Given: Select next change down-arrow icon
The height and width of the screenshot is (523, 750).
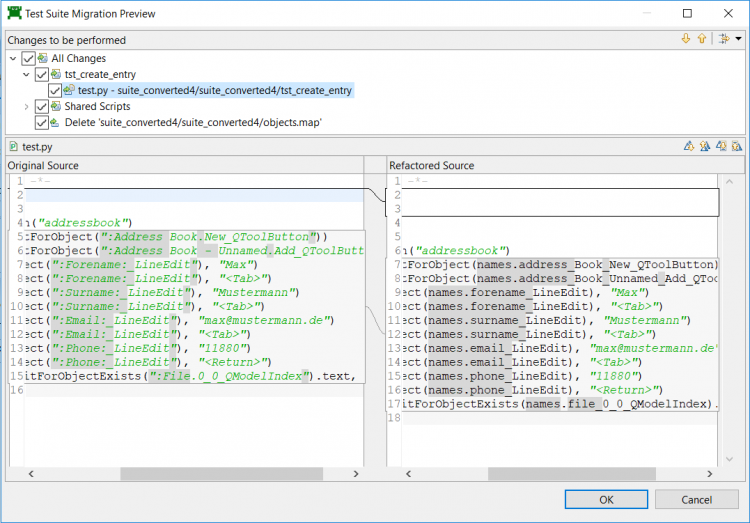Looking at the screenshot, I should [x=686, y=39].
